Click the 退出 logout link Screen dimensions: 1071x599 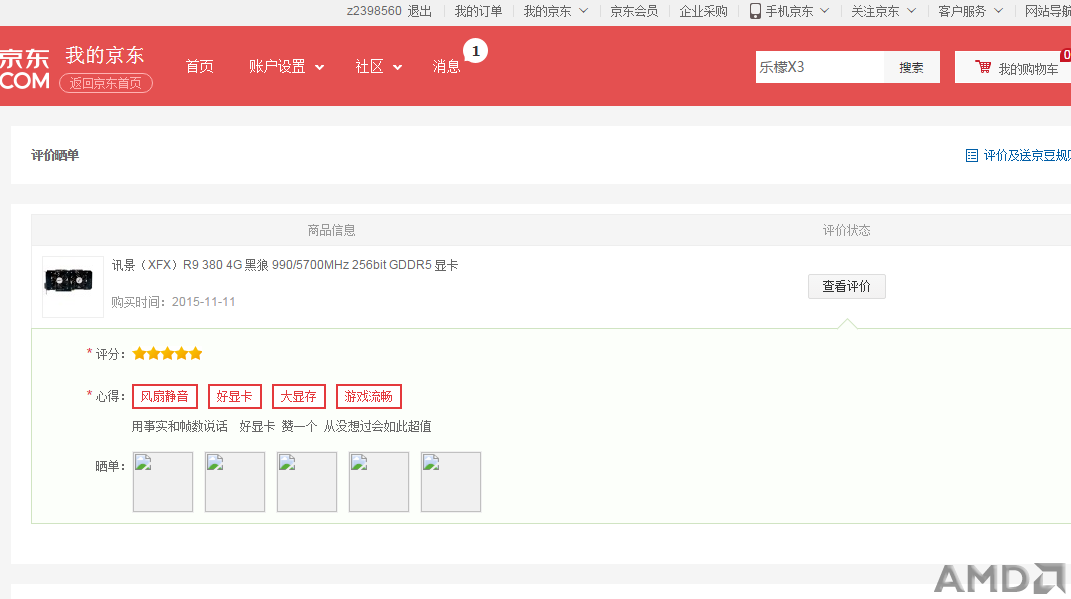point(419,11)
